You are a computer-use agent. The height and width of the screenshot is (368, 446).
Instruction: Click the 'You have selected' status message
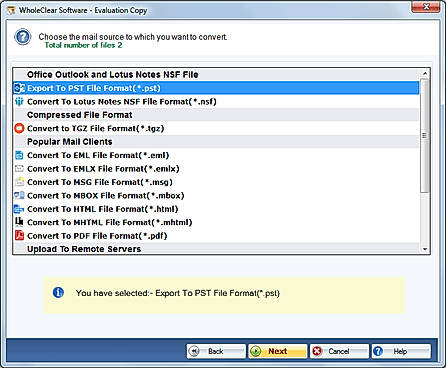pos(178,293)
